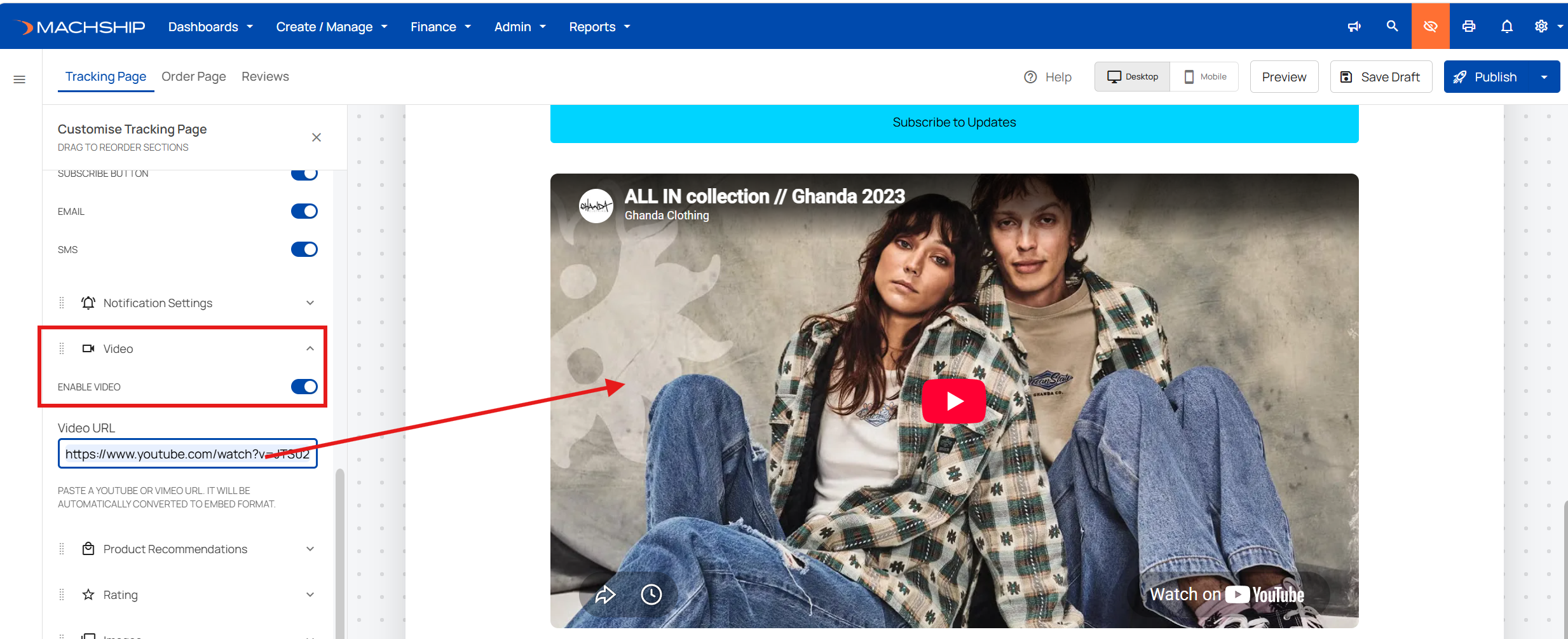Open the Reports dropdown menu
1568x639 pixels.
599,27
